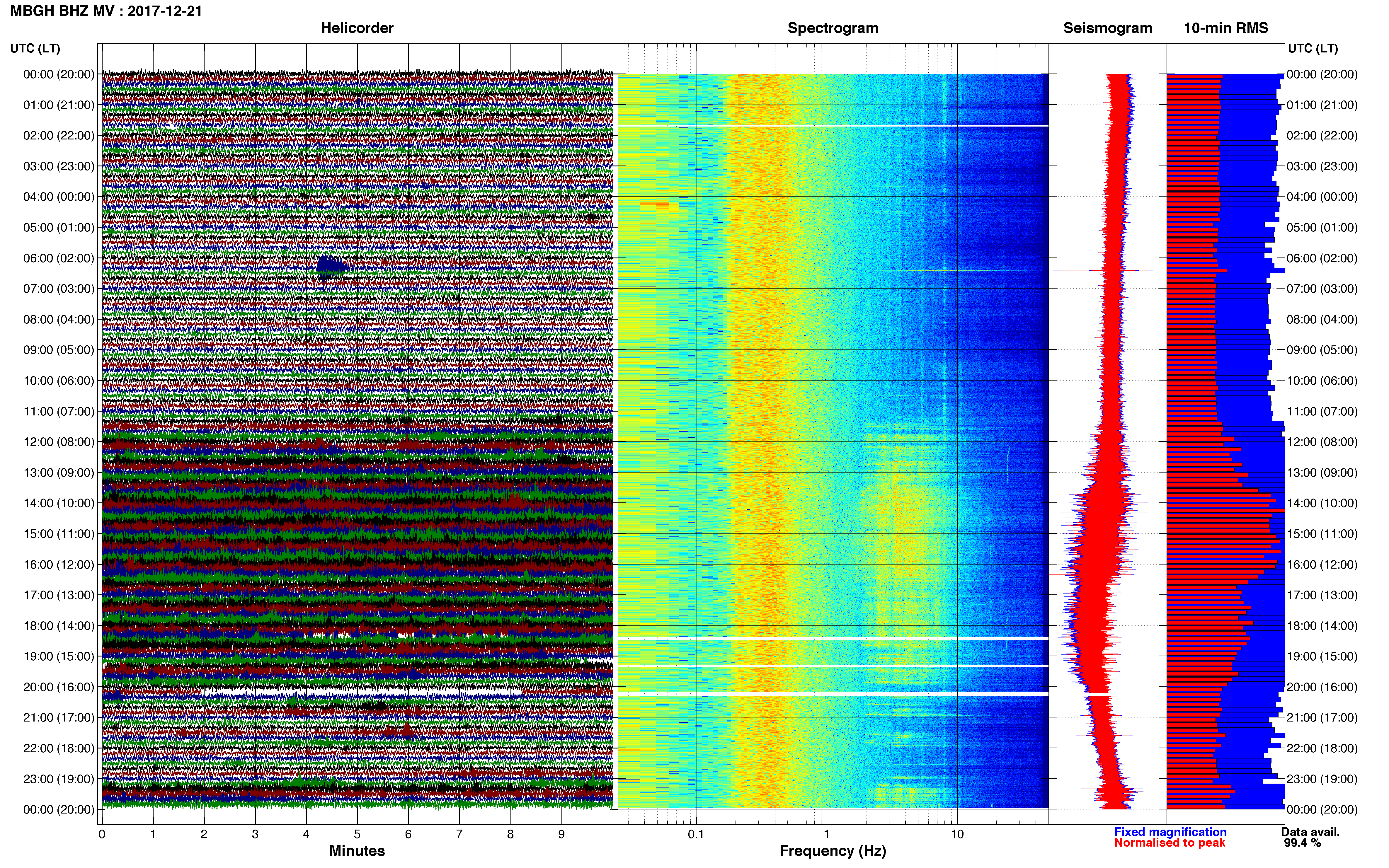This screenshot has height=868, width=1389.
Task: Click 06:00 (02:00) on the RMS panel time axis
Action: [1322, 258]
